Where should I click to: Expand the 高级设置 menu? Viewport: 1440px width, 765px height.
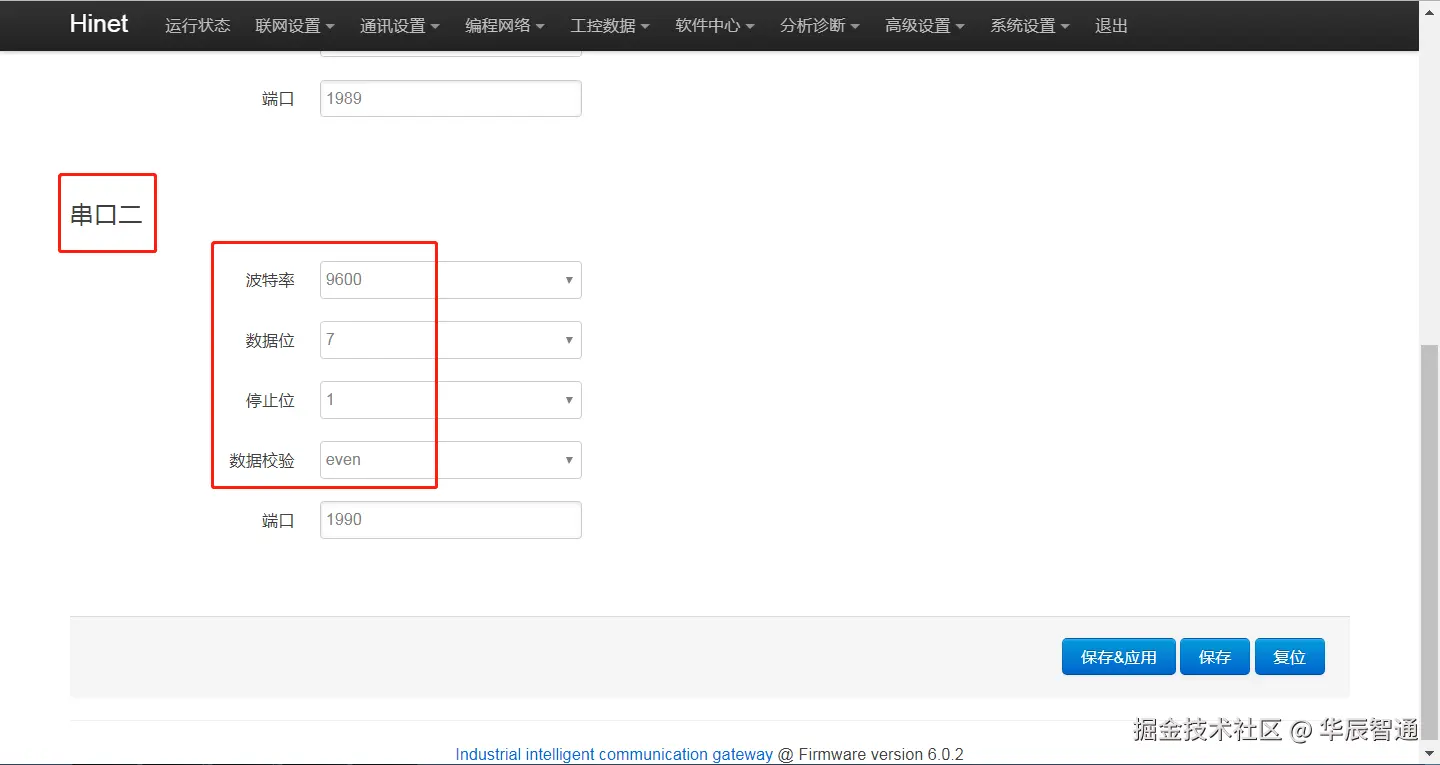(924, 26)
